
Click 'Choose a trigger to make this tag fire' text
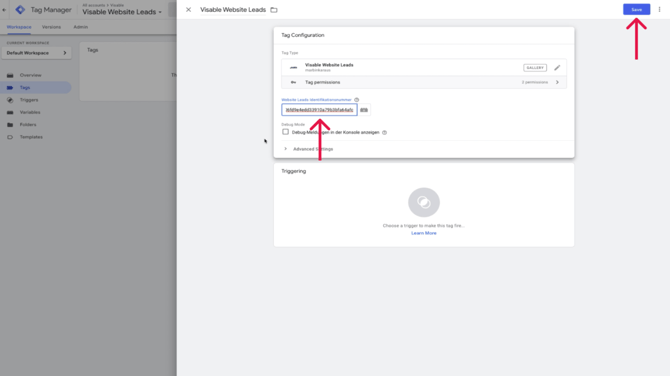tap(423, 226)
